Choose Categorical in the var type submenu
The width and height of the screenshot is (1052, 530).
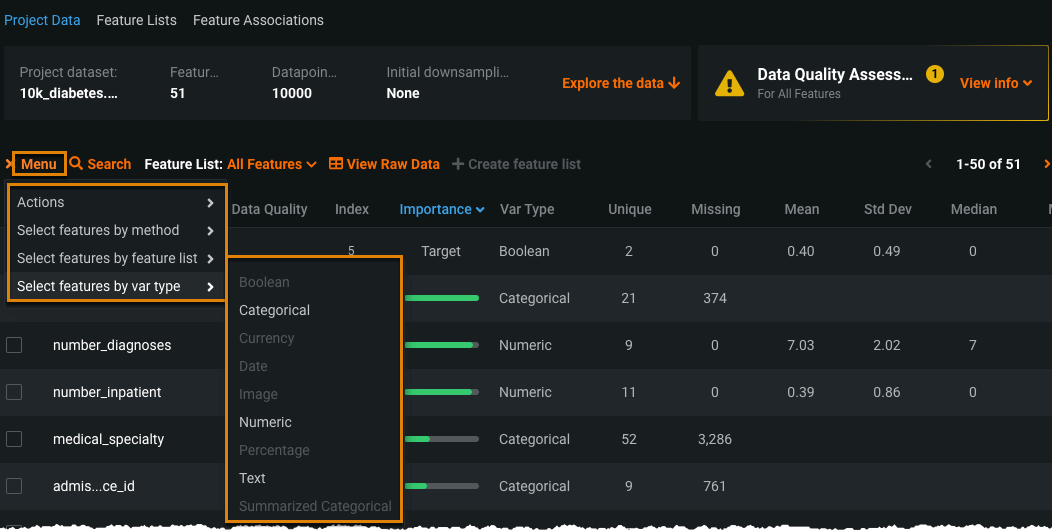click(x=274, y=310)
